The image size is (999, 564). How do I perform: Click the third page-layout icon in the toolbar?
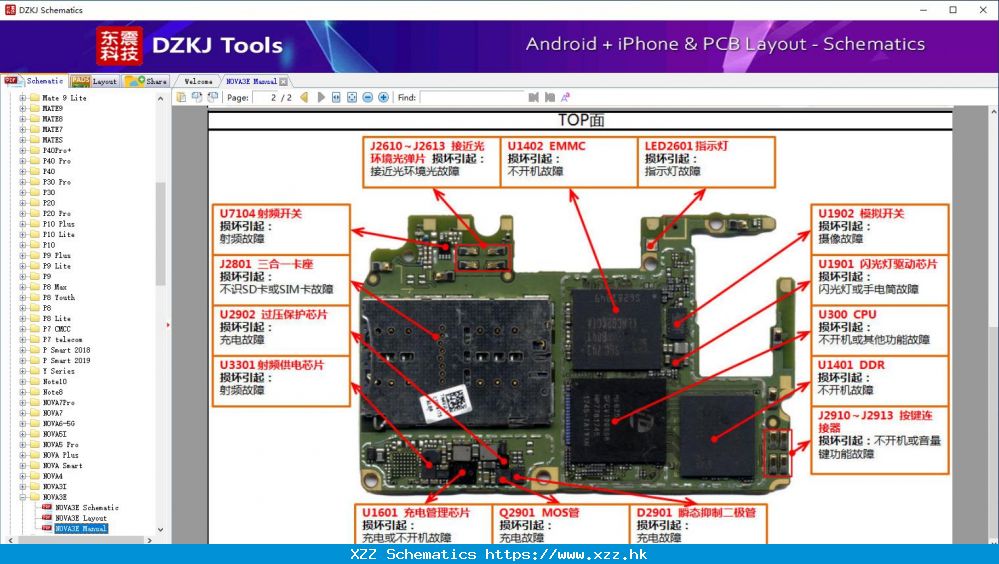213,97
